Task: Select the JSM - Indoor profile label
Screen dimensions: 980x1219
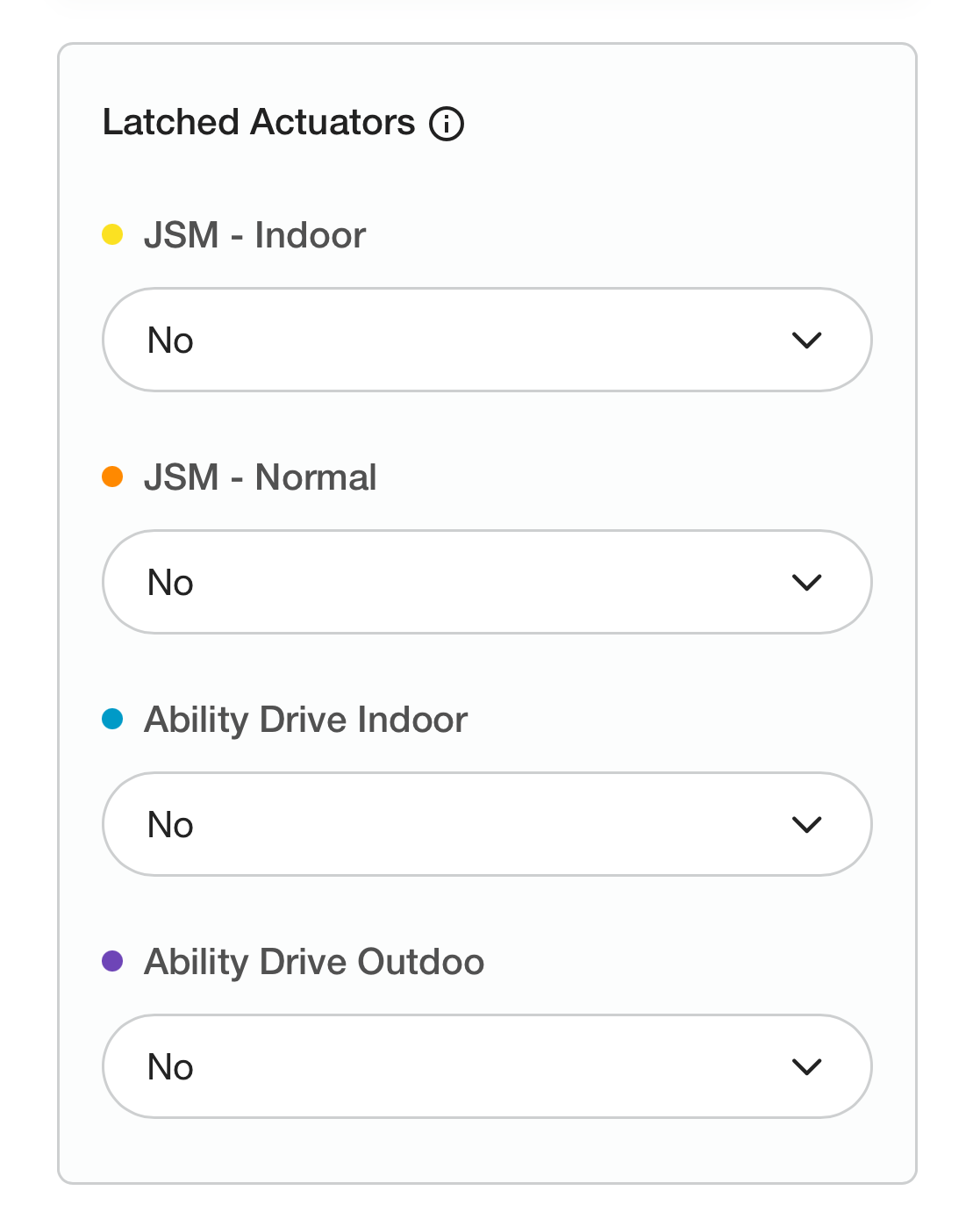Action: pyautogui.click(x=254, y=235)
